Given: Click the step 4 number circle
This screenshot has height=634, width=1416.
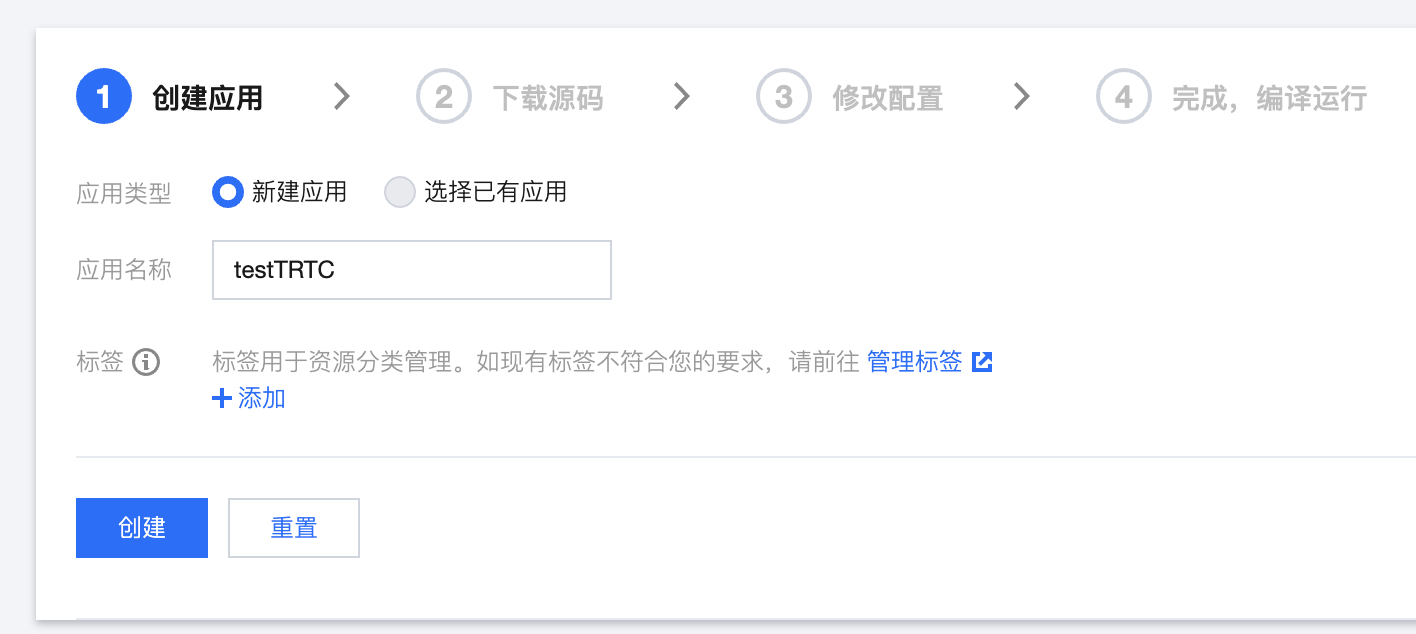Looking at the screenshot, I should [x=1123, y=97].
